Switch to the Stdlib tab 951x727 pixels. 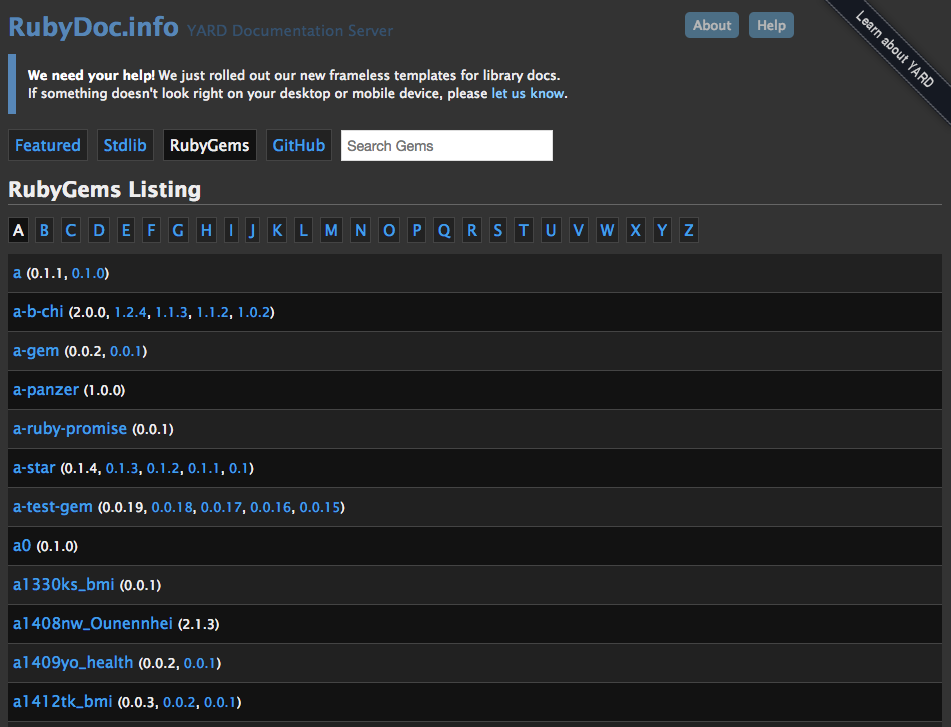tap(125, 145)
